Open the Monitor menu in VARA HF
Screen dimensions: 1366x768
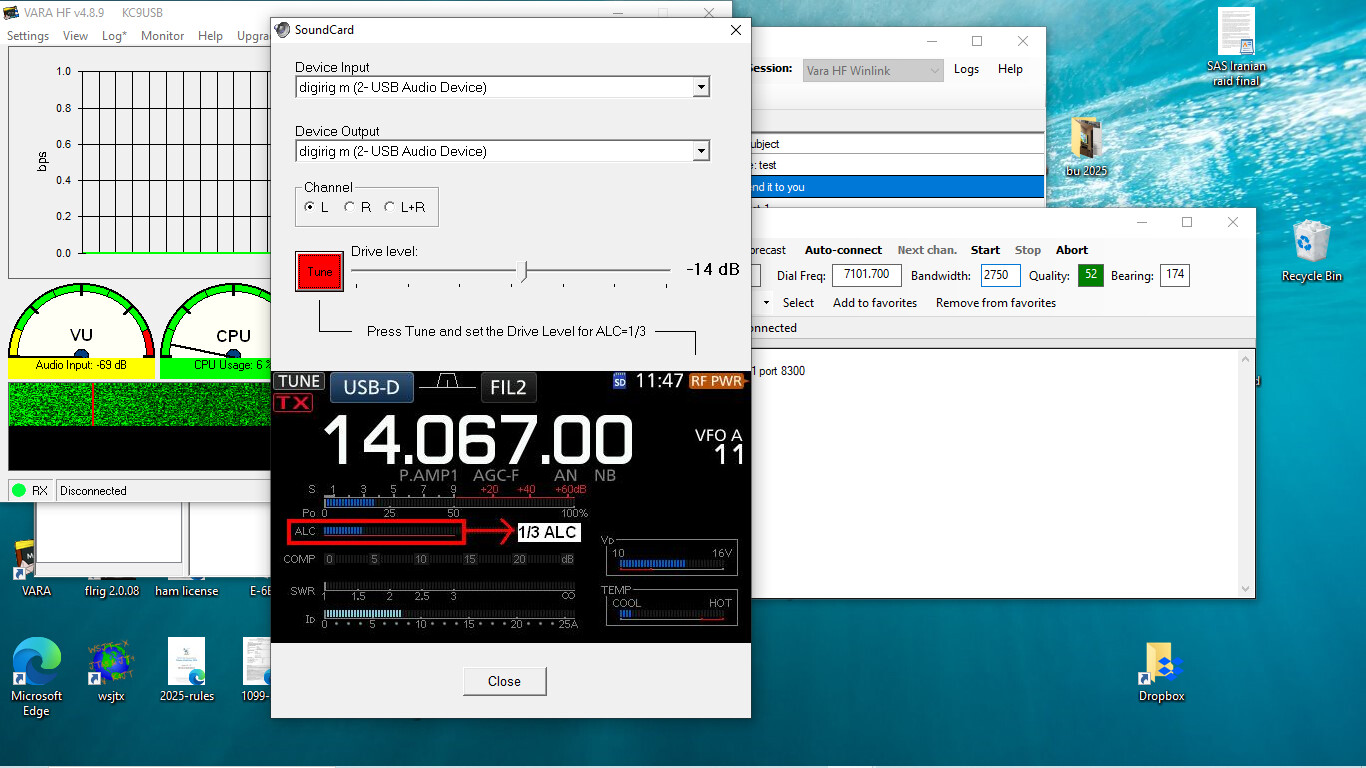[162, 36]
